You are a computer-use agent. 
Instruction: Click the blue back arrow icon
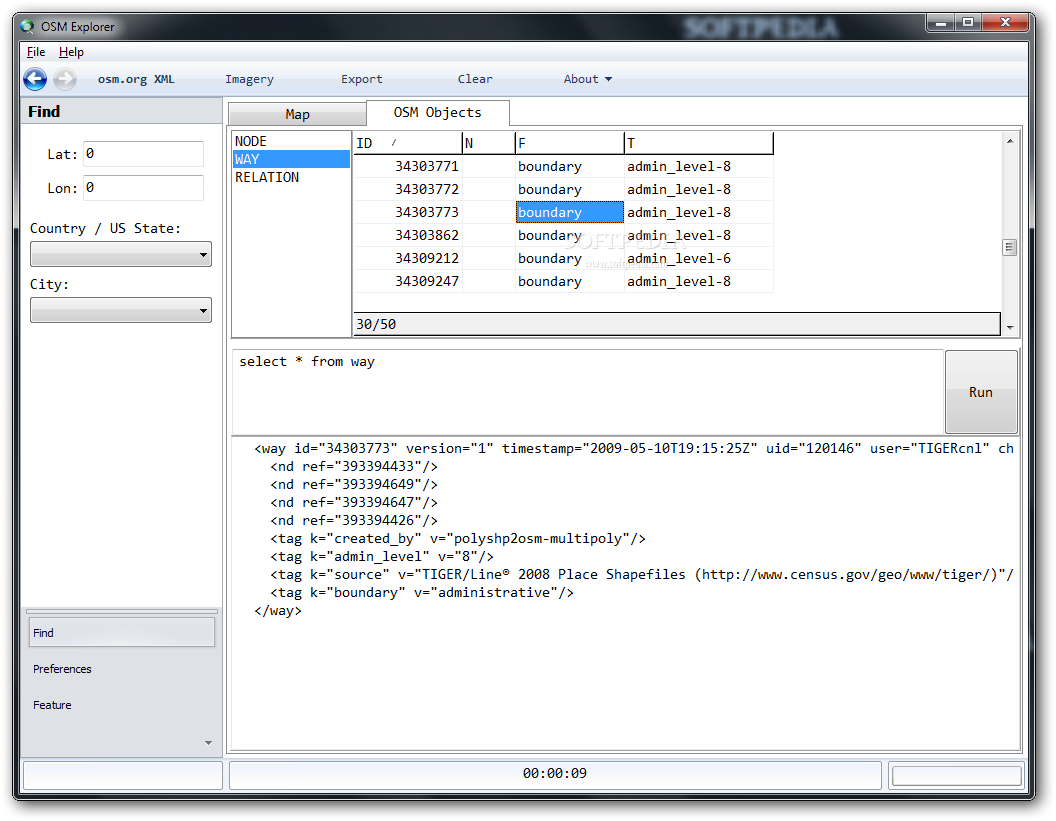[x=35, y=79]
